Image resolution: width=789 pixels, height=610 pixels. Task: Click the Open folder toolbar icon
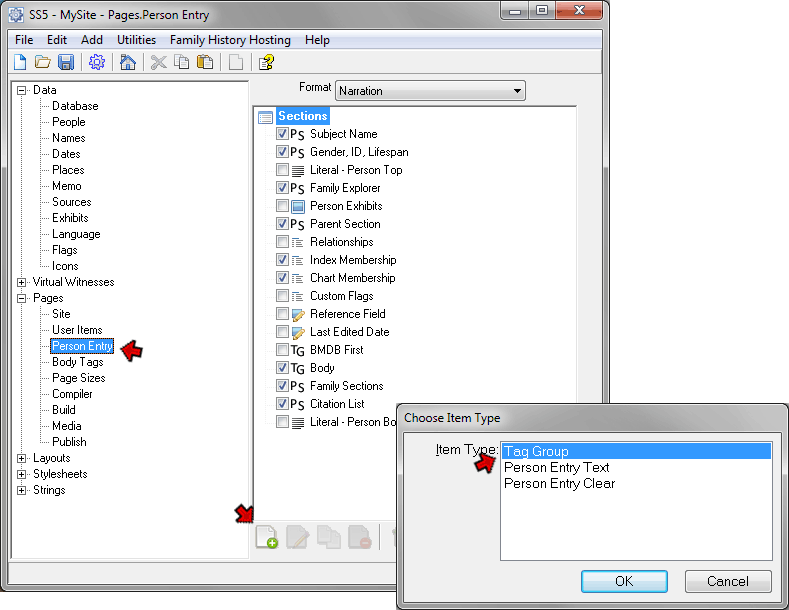43,63
